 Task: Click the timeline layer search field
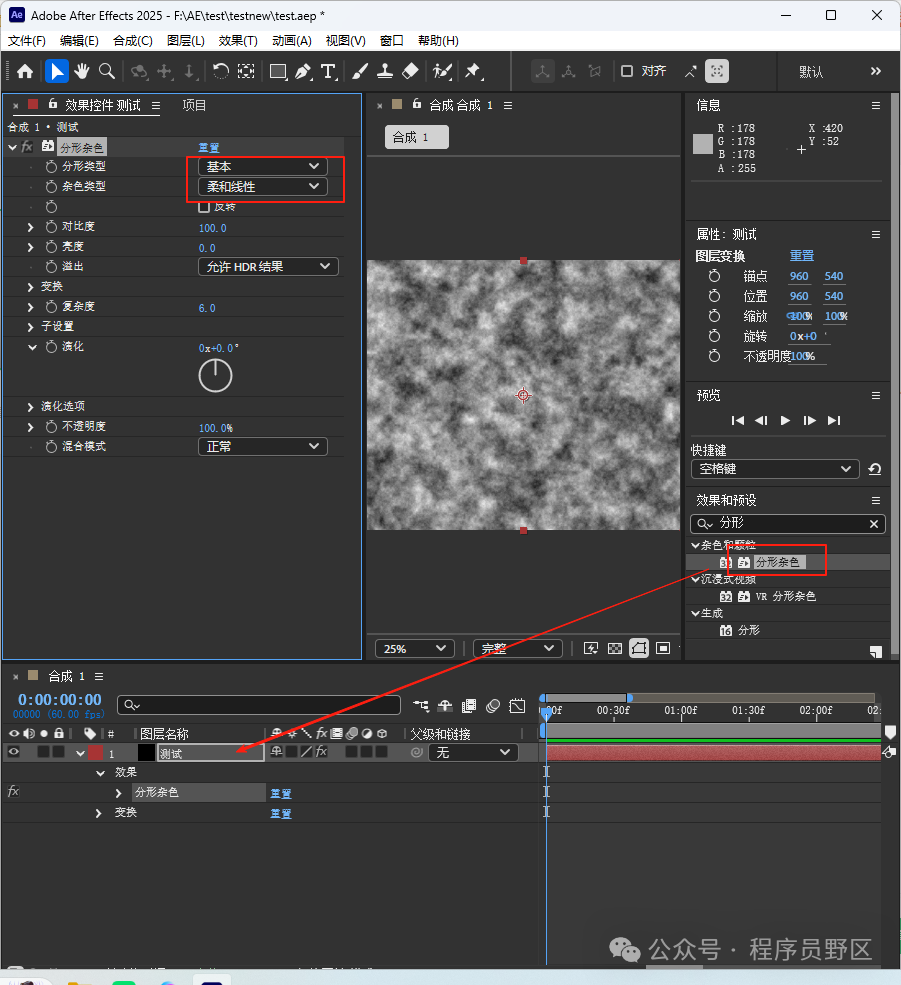259,705
